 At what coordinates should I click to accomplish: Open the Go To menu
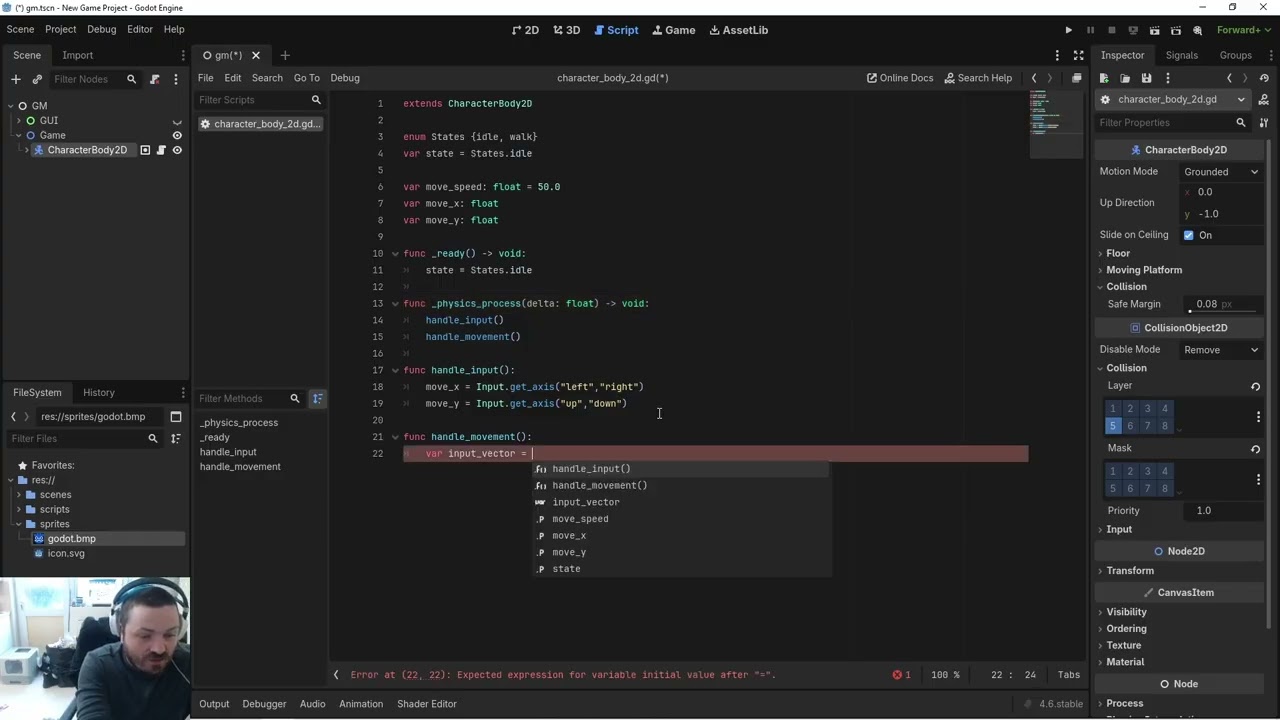(306, 78)
